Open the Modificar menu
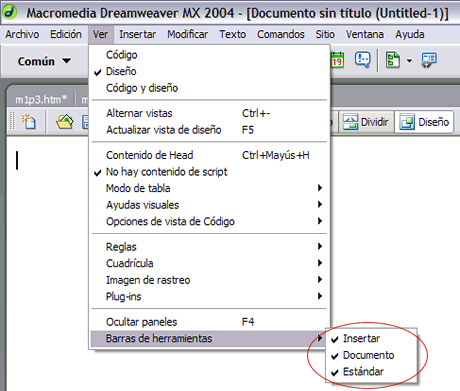 187,34
